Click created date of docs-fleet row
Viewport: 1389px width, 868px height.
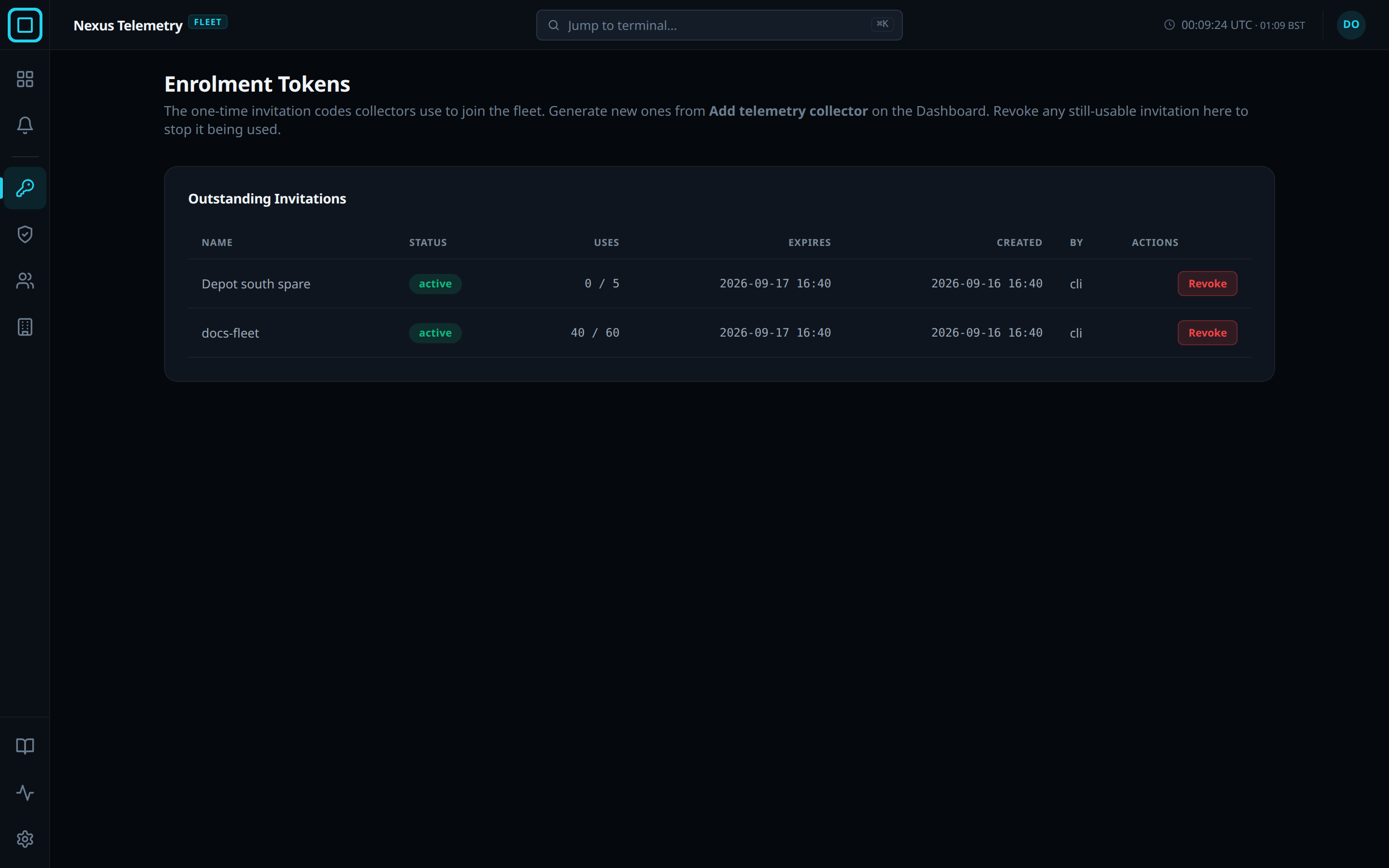(987, 333)
